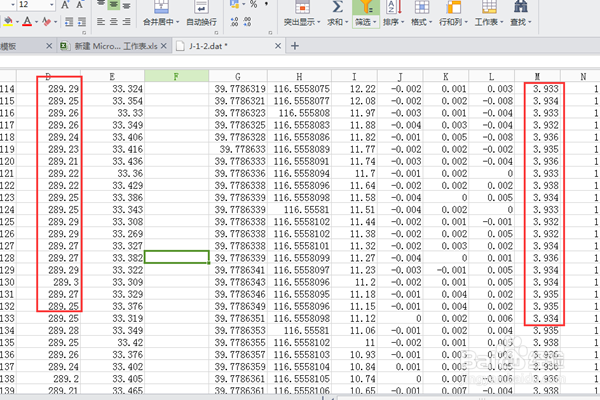This screenshot has width=600, height=400.
Task: Click the decrease decimal places icon
Action: [247, 22]
